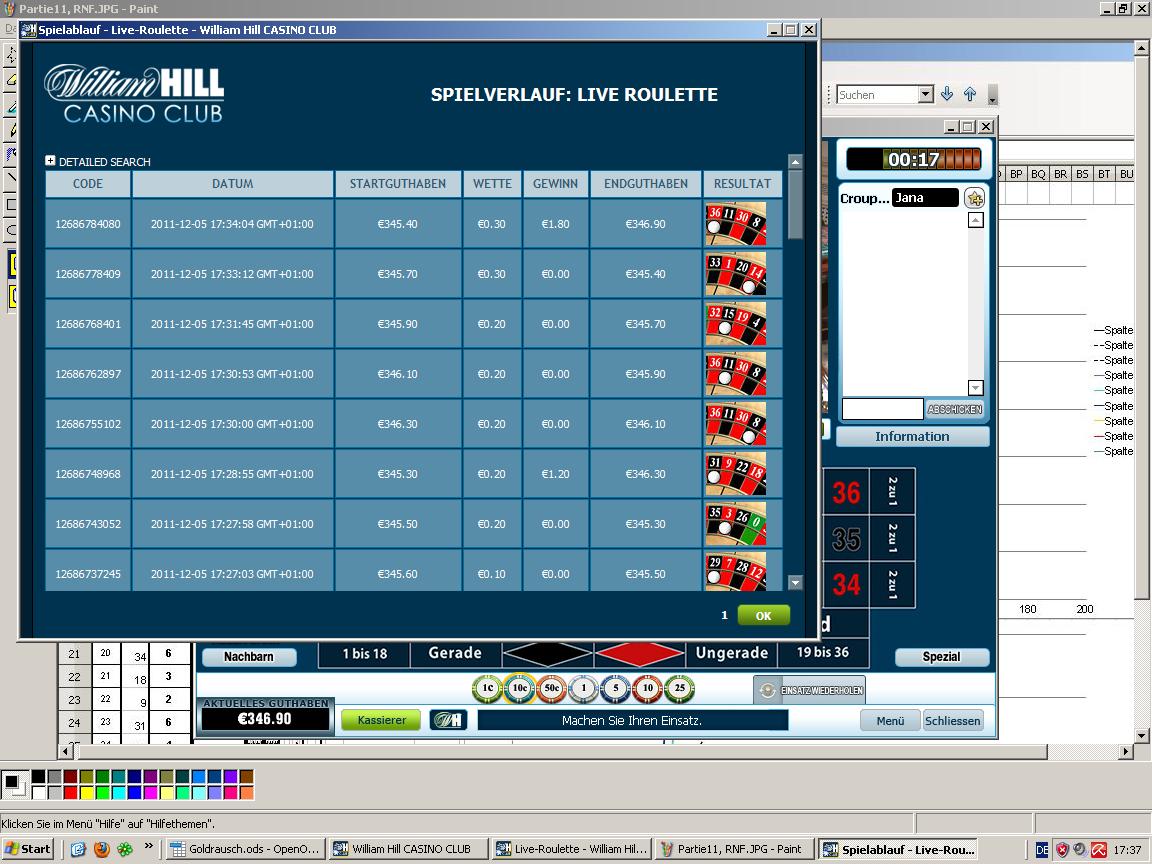Bet on black via the black diamond
This screenshot has width=1152, height=864.
pyautogui.click(x=546, y=653)
